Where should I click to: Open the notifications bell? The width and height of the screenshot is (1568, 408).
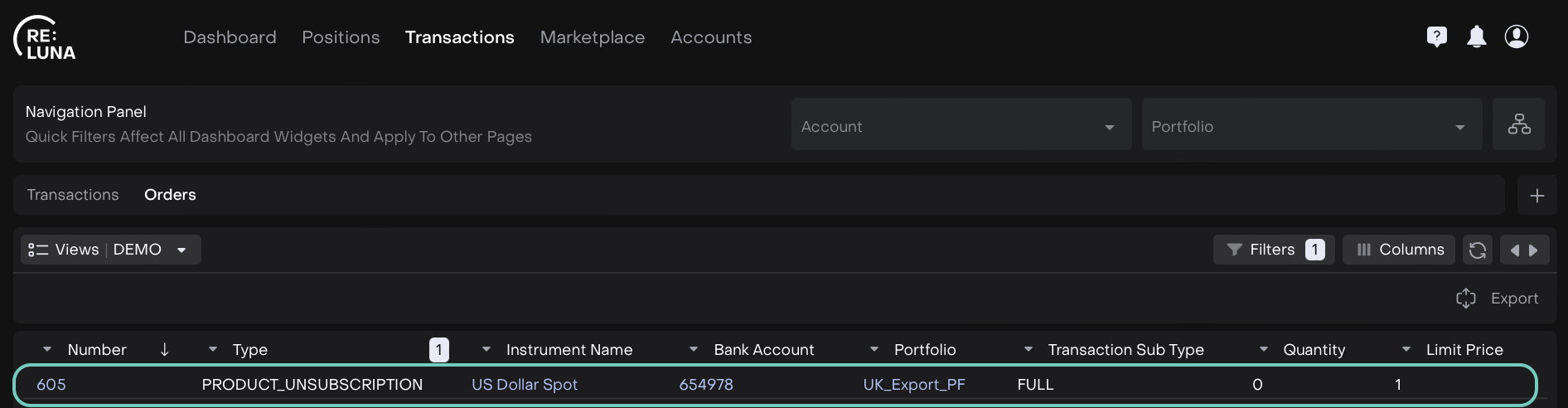tap(1476, 36)
